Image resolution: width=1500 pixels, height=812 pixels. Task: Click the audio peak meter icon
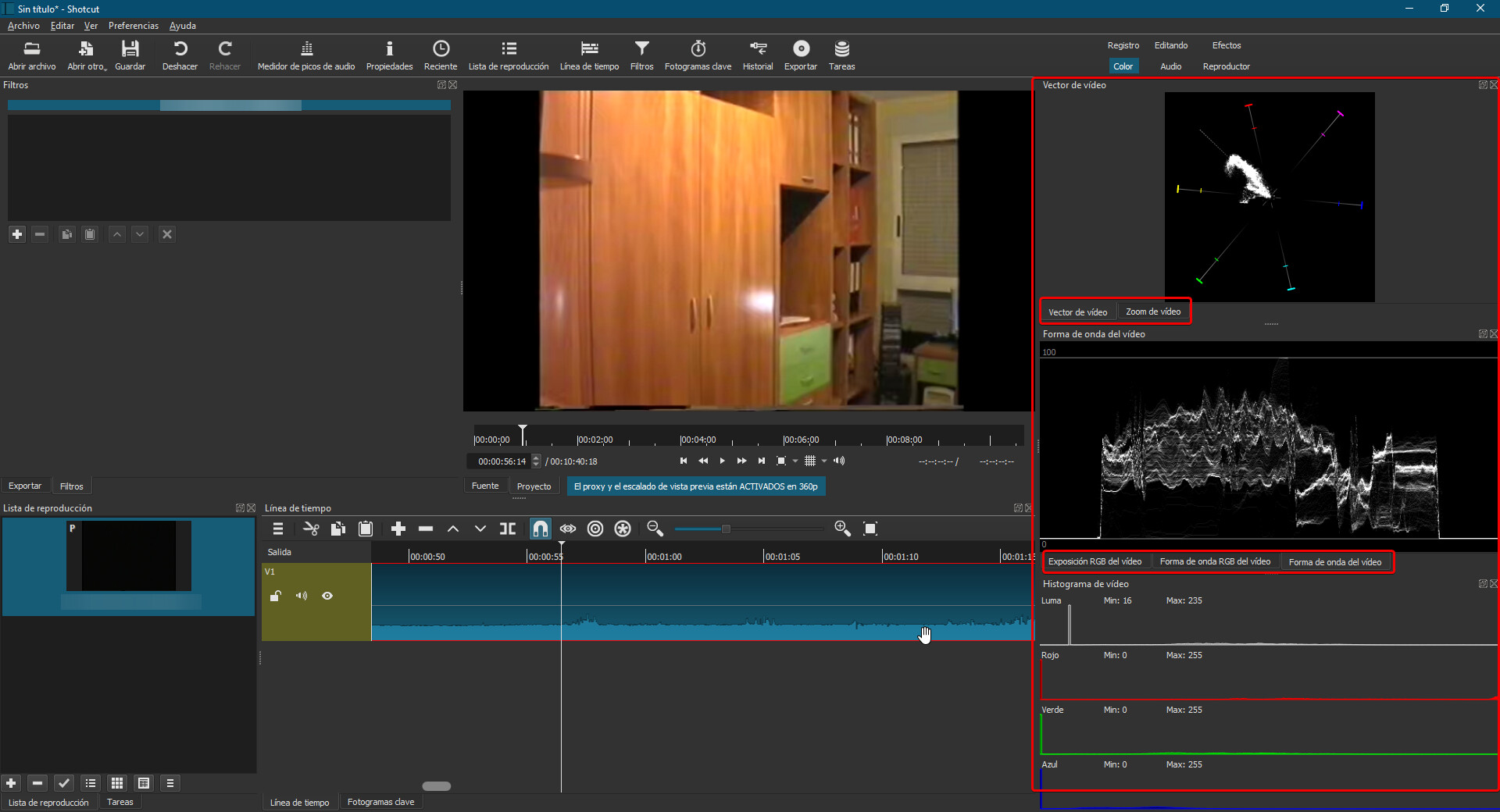306,55
